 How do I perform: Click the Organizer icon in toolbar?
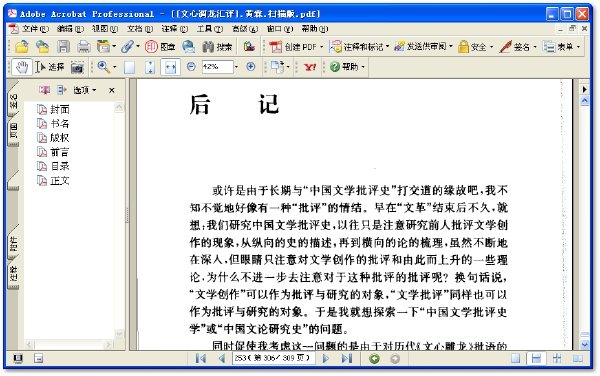click(x=103, y=47)
